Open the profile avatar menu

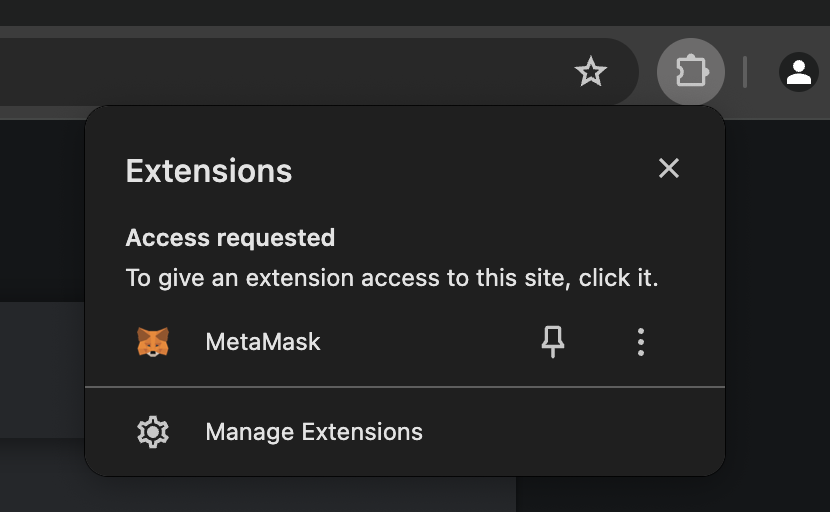798,72
